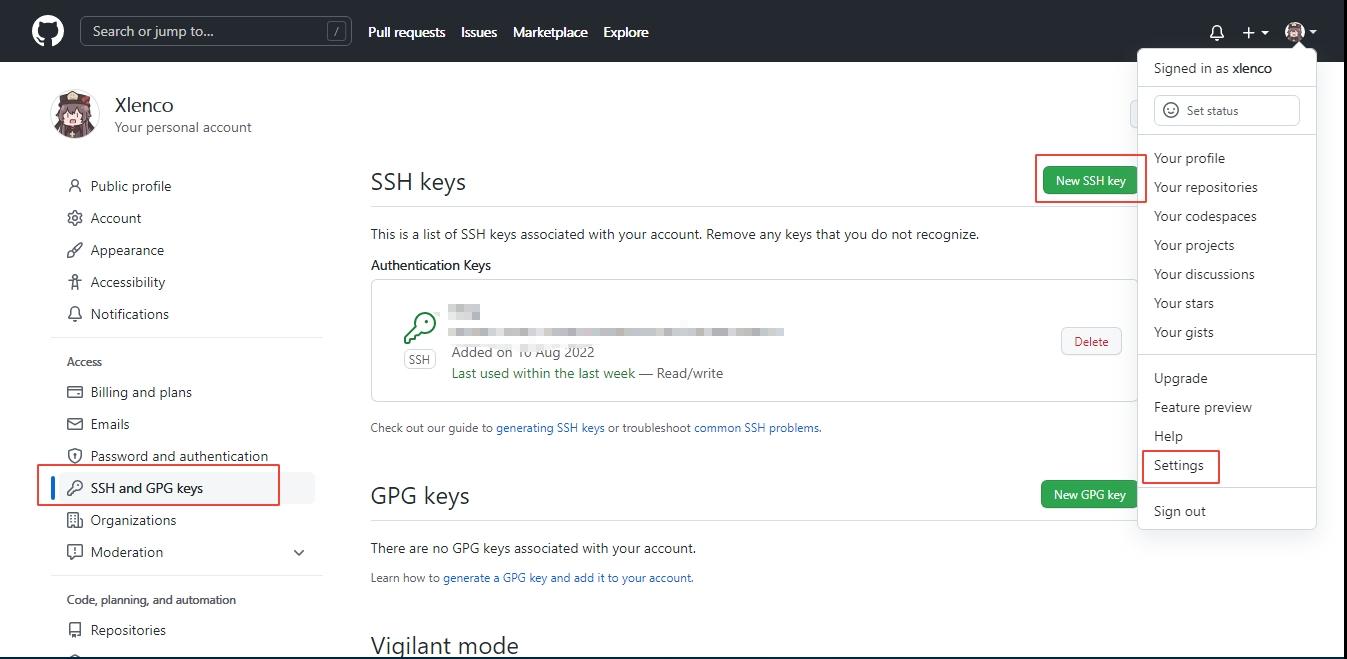Select Settings from the user menu
The width and height of the screenshot is (1347, 659).
tap(1179, 465)
